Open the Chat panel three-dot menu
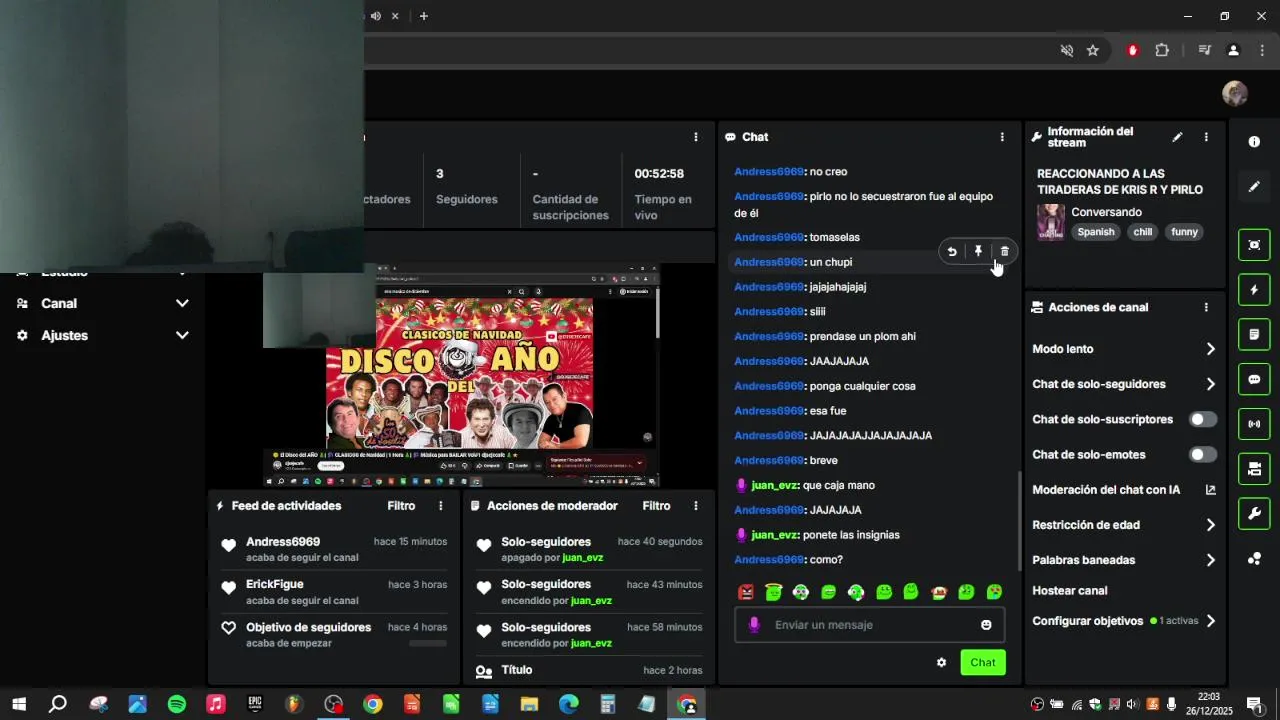 pos(1002,137)
